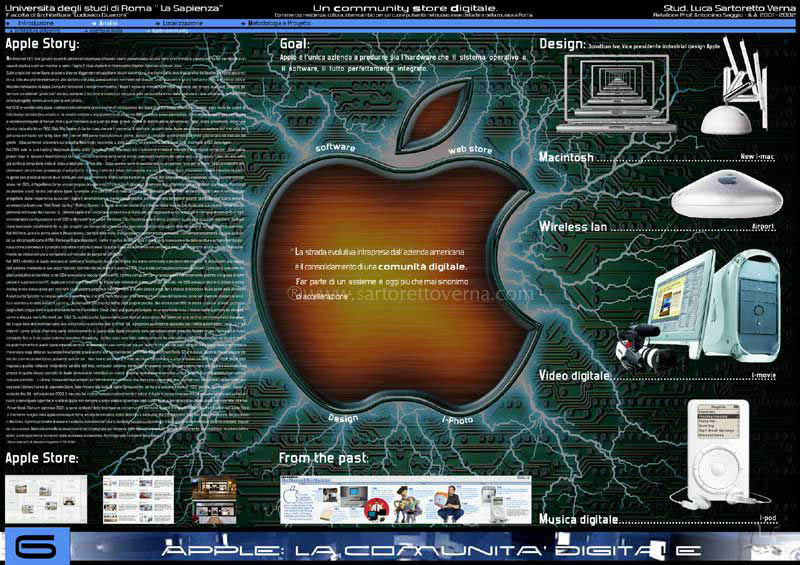
Task: Select the 'Design' label below the apple
Action: click(343, 418)
